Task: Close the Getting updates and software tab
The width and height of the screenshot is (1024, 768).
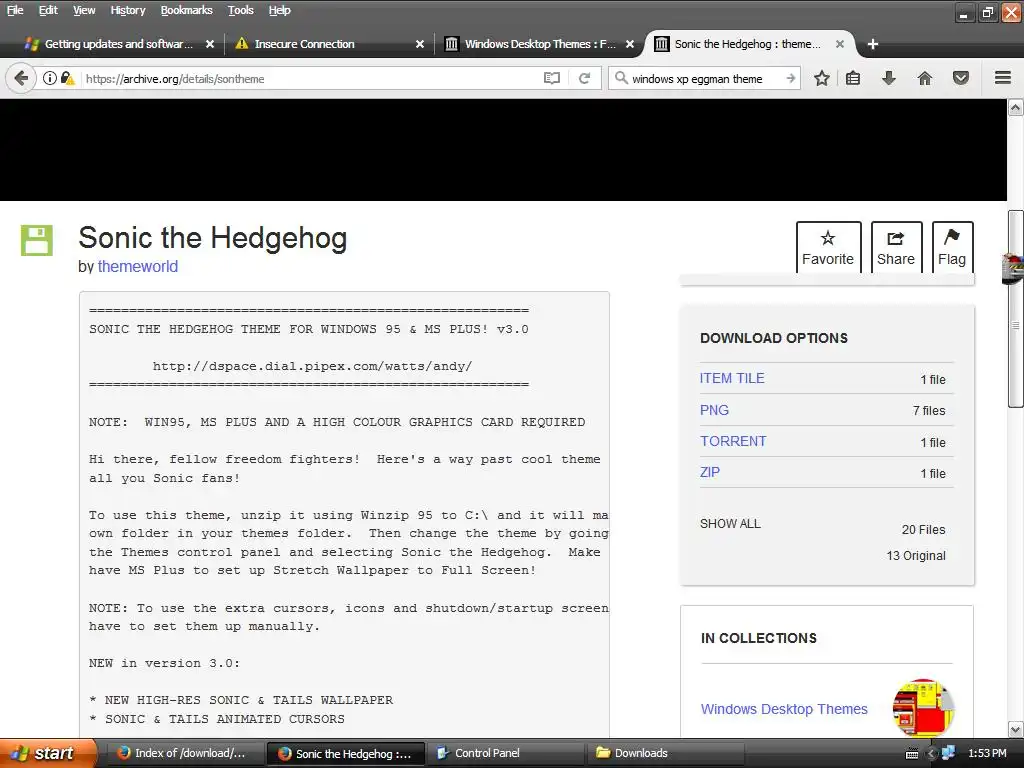Action: pos(210,44)
